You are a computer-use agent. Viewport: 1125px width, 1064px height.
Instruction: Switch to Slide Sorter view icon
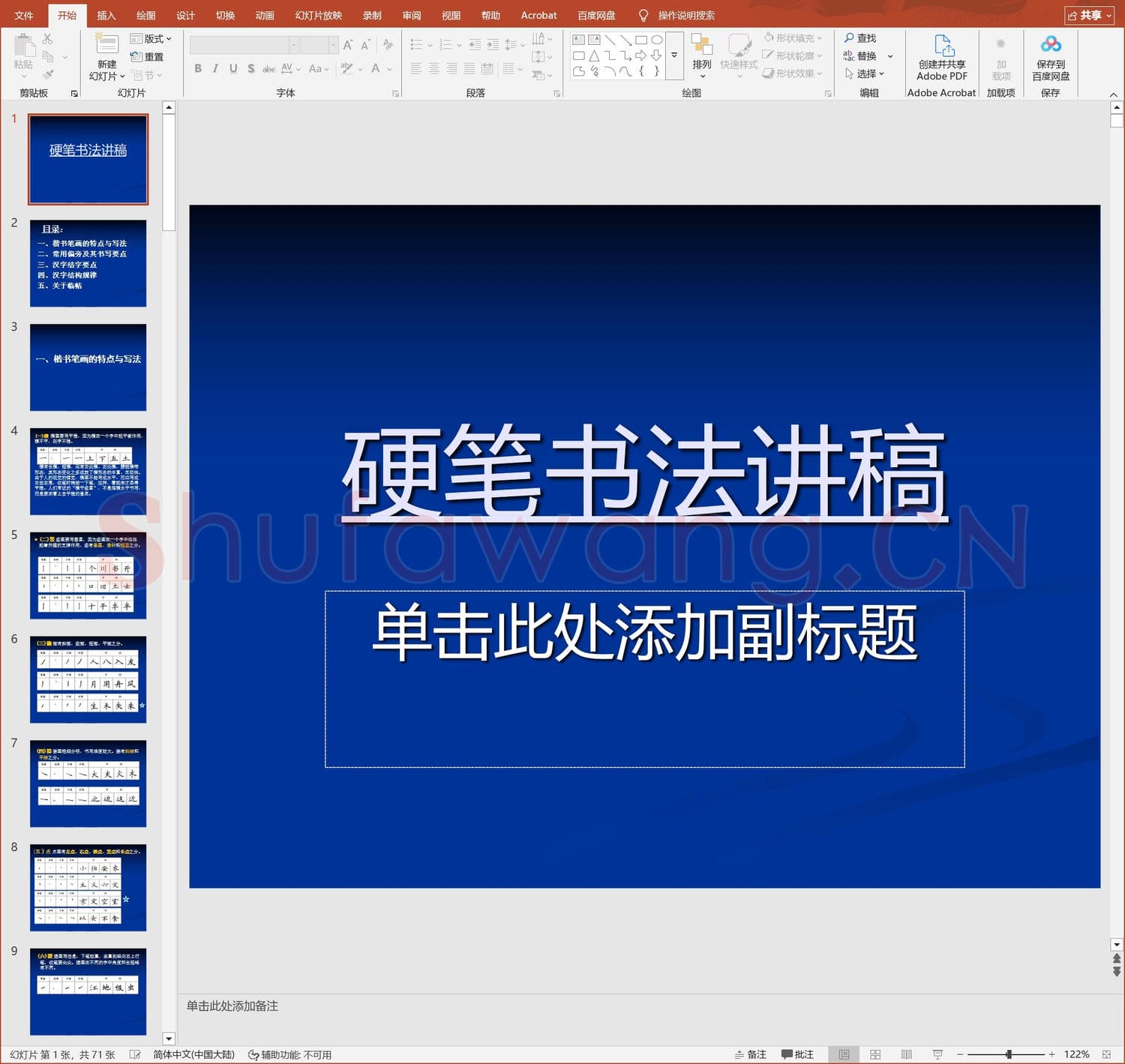pyautogui.click(x=875, y=1054)
